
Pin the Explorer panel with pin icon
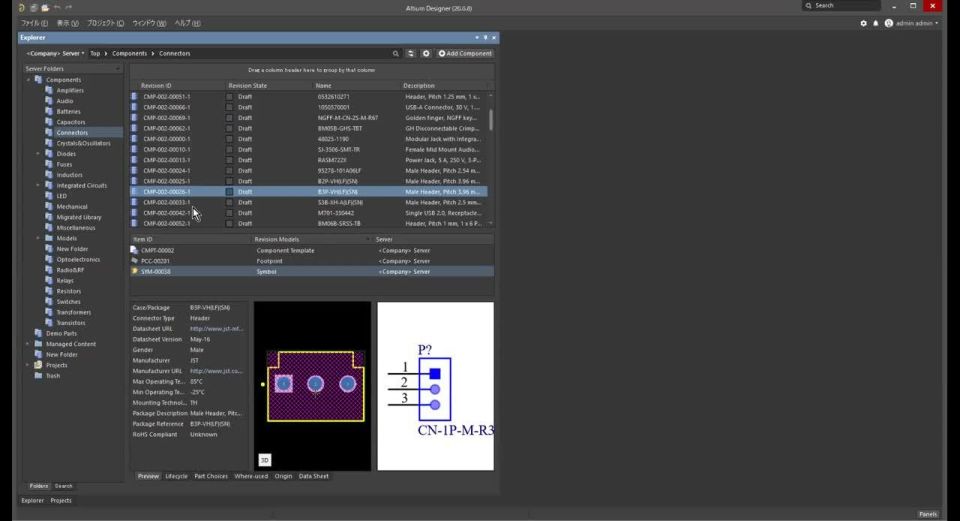[x=486, y=38]
